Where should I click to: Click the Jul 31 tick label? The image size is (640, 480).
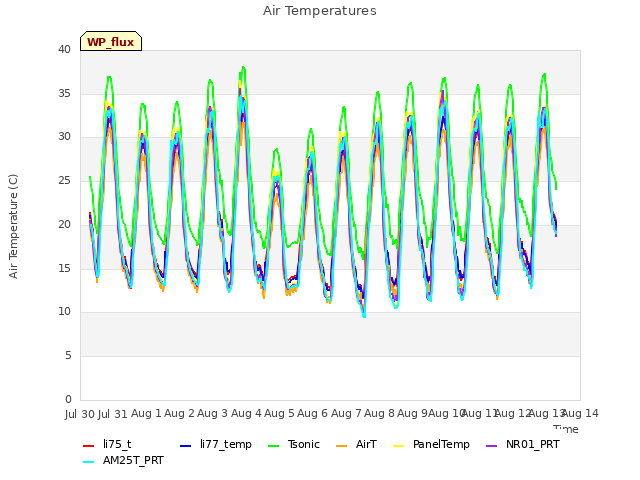113,414
